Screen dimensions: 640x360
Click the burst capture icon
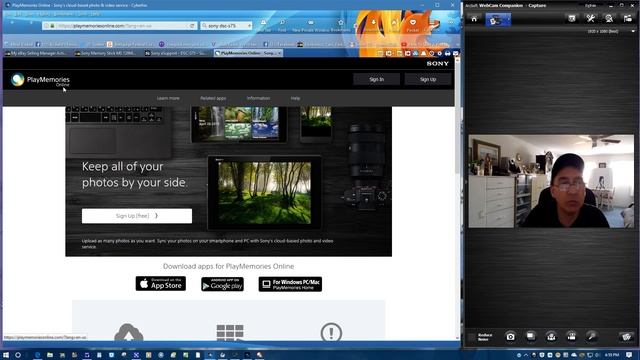tap(531, 336)
